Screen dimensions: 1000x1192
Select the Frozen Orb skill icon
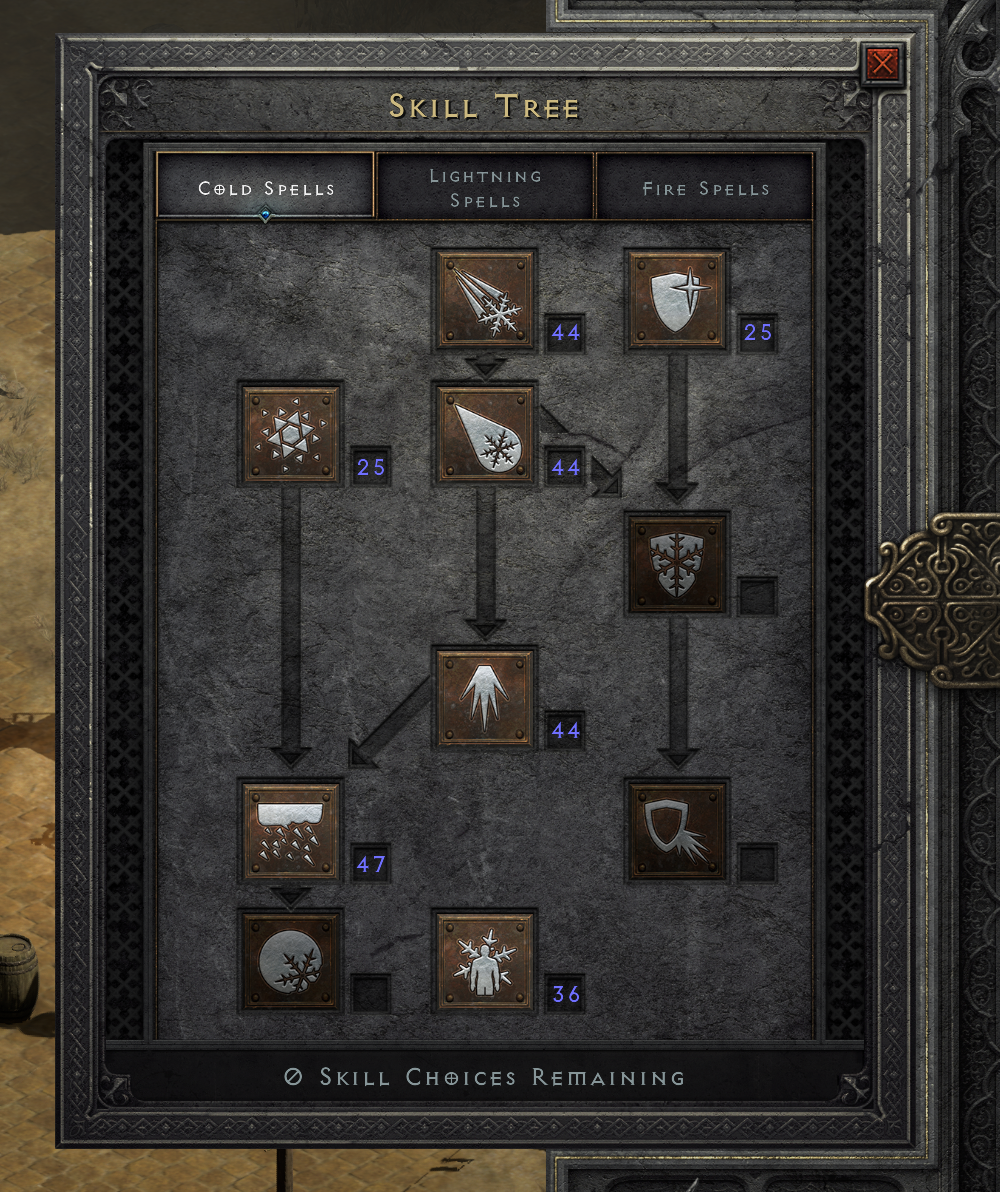290,961
